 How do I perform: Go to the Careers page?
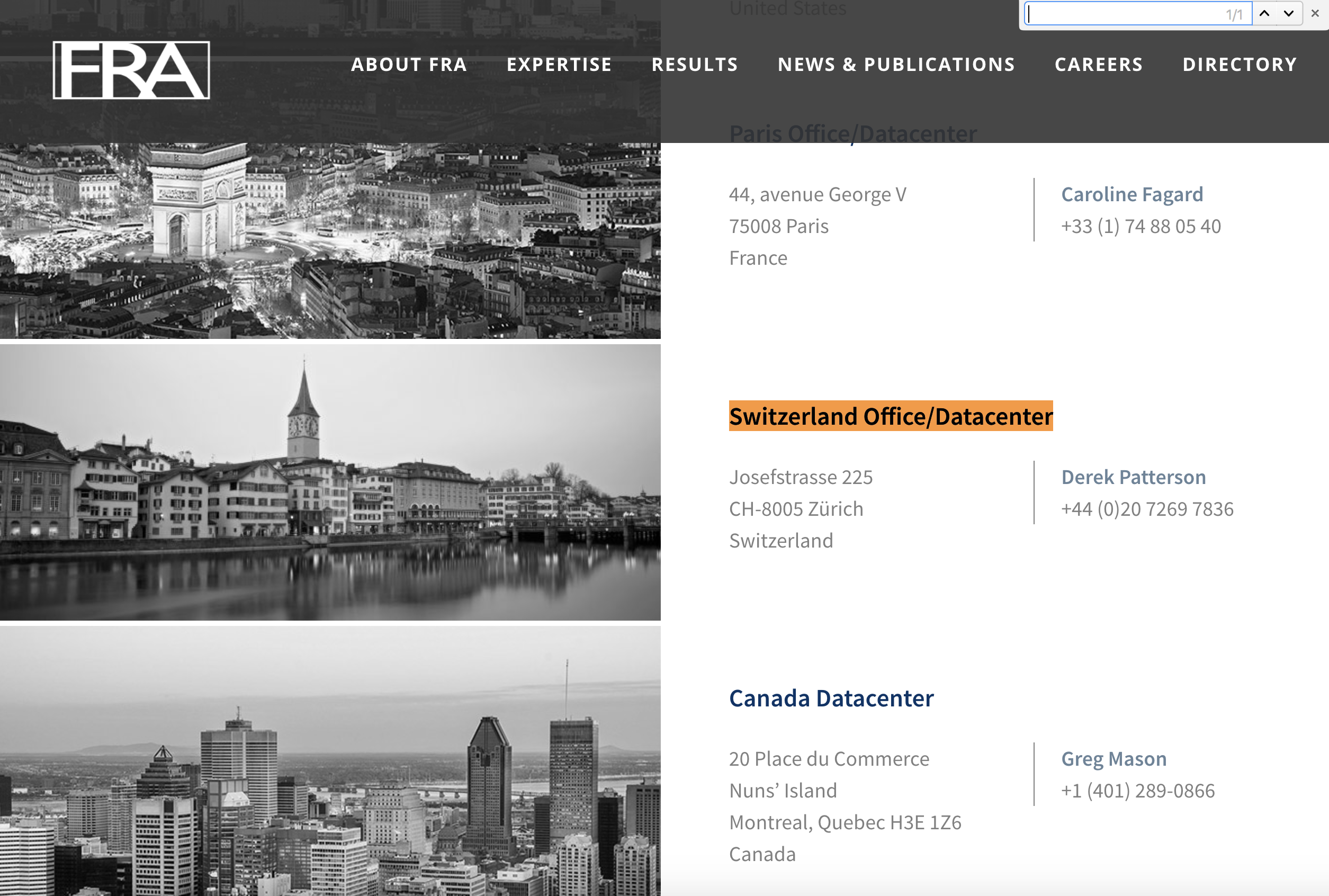1098,65
